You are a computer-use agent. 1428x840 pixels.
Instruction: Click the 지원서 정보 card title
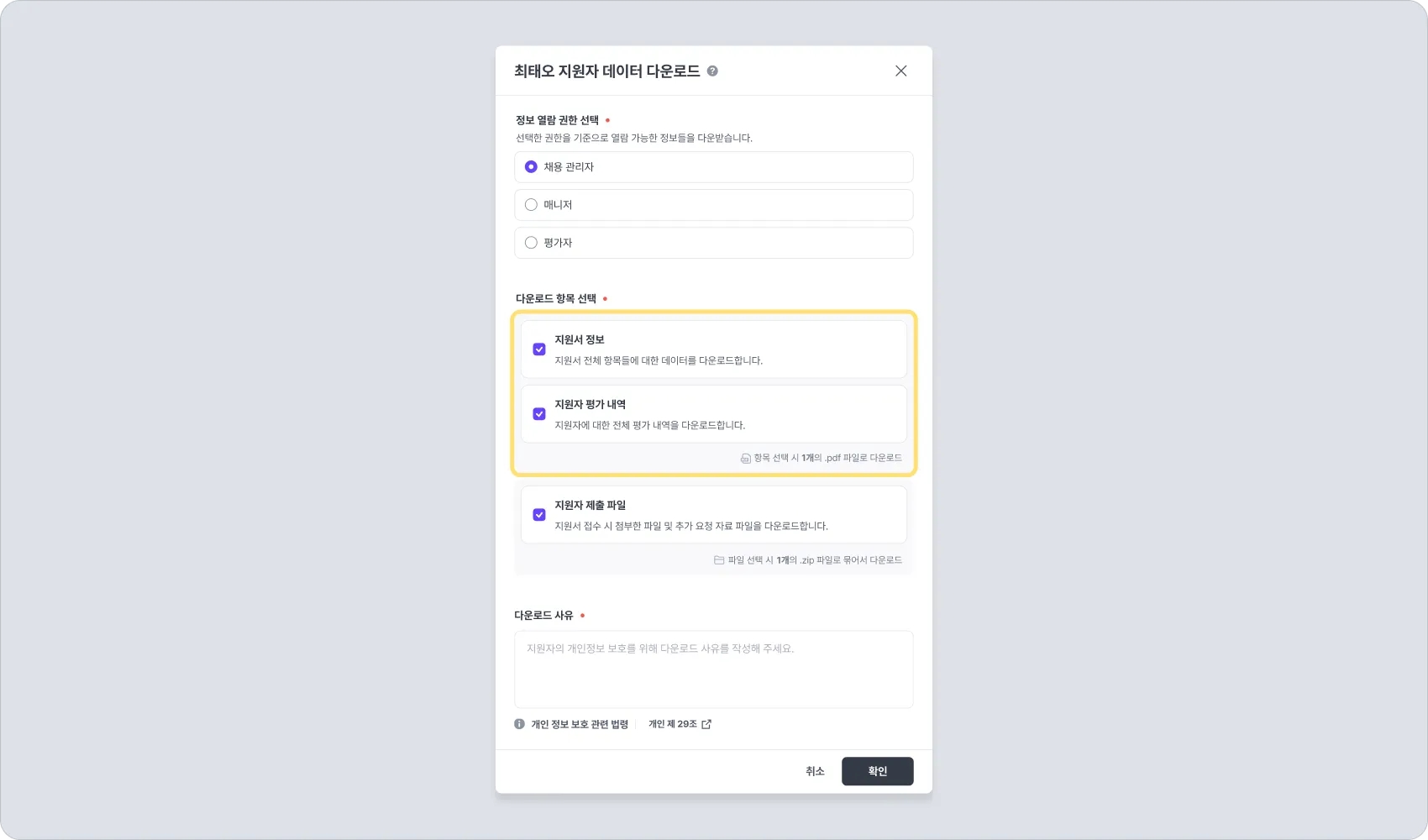point(580,339)
